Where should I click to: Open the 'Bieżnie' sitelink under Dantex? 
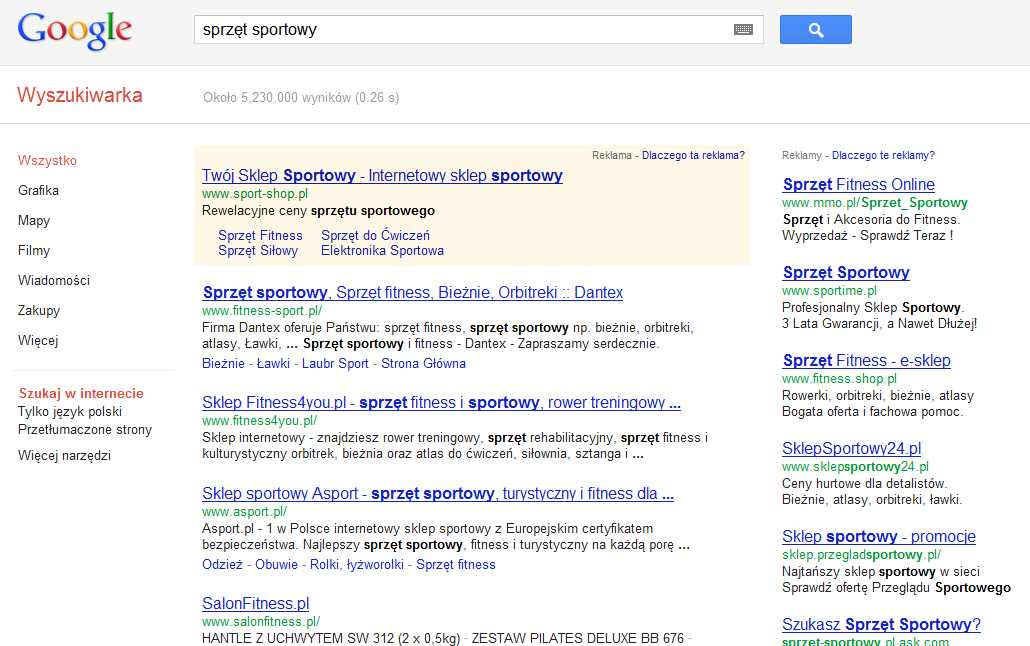tap(223, 363)
